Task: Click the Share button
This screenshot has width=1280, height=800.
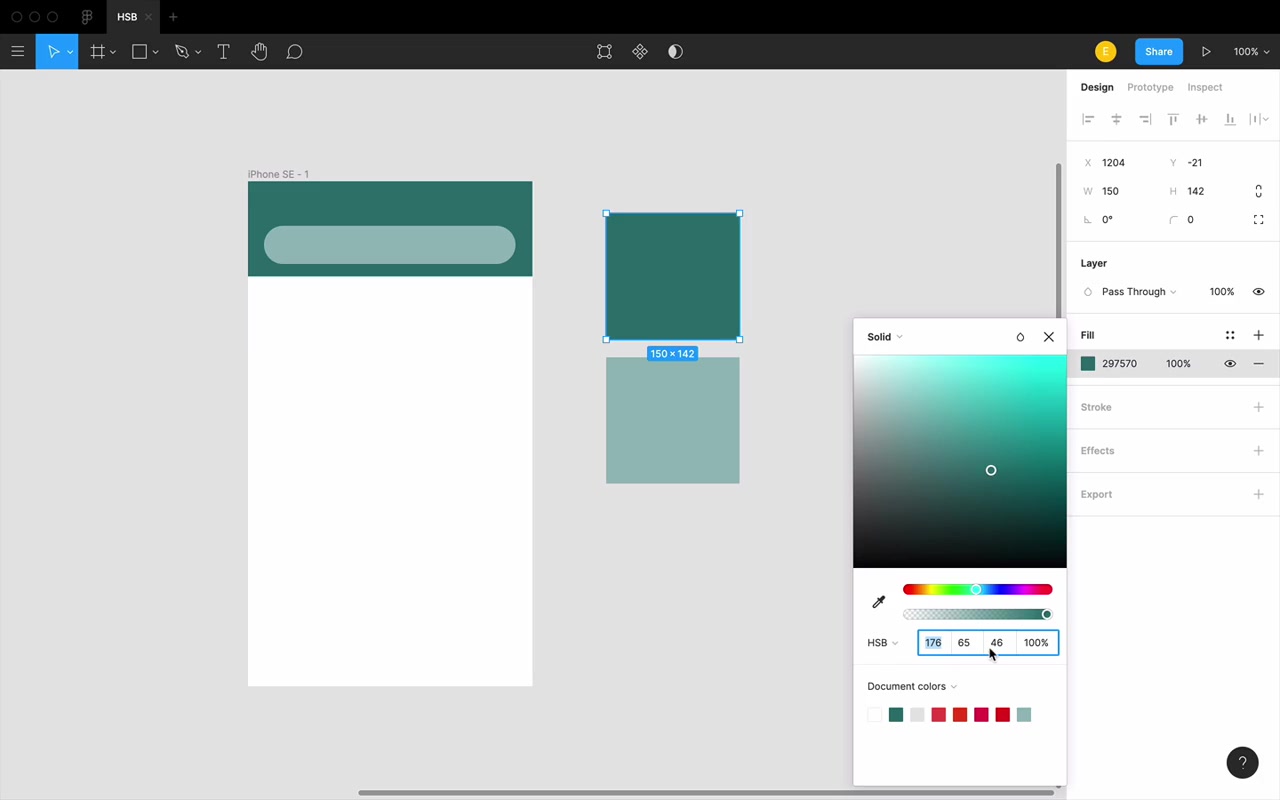Action: click(x=1159, y=52)
